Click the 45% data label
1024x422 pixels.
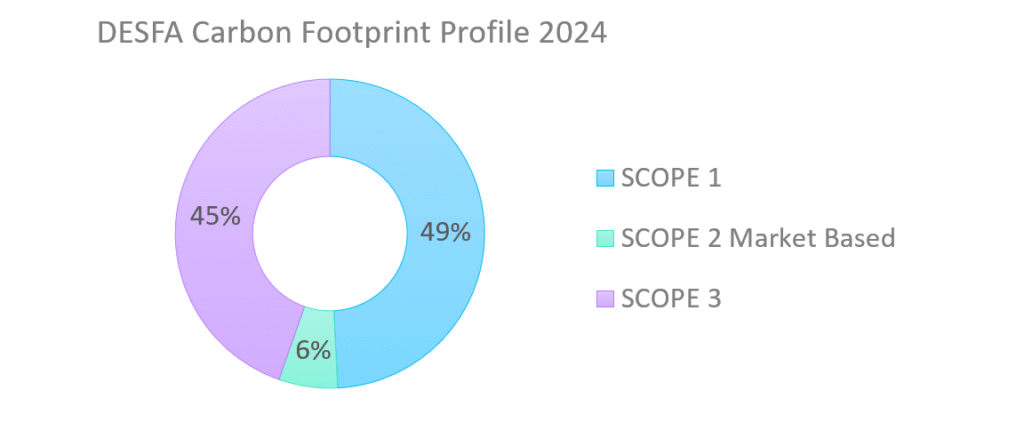(215, 215)
